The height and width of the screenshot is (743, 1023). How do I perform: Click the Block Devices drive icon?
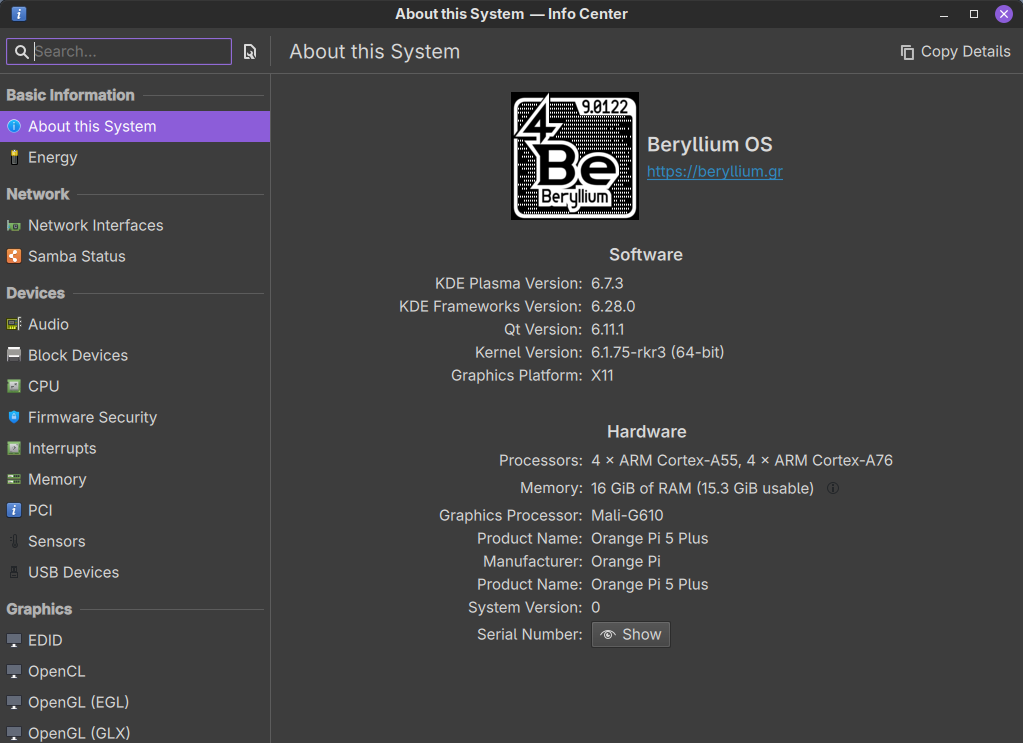coord(14,355)
